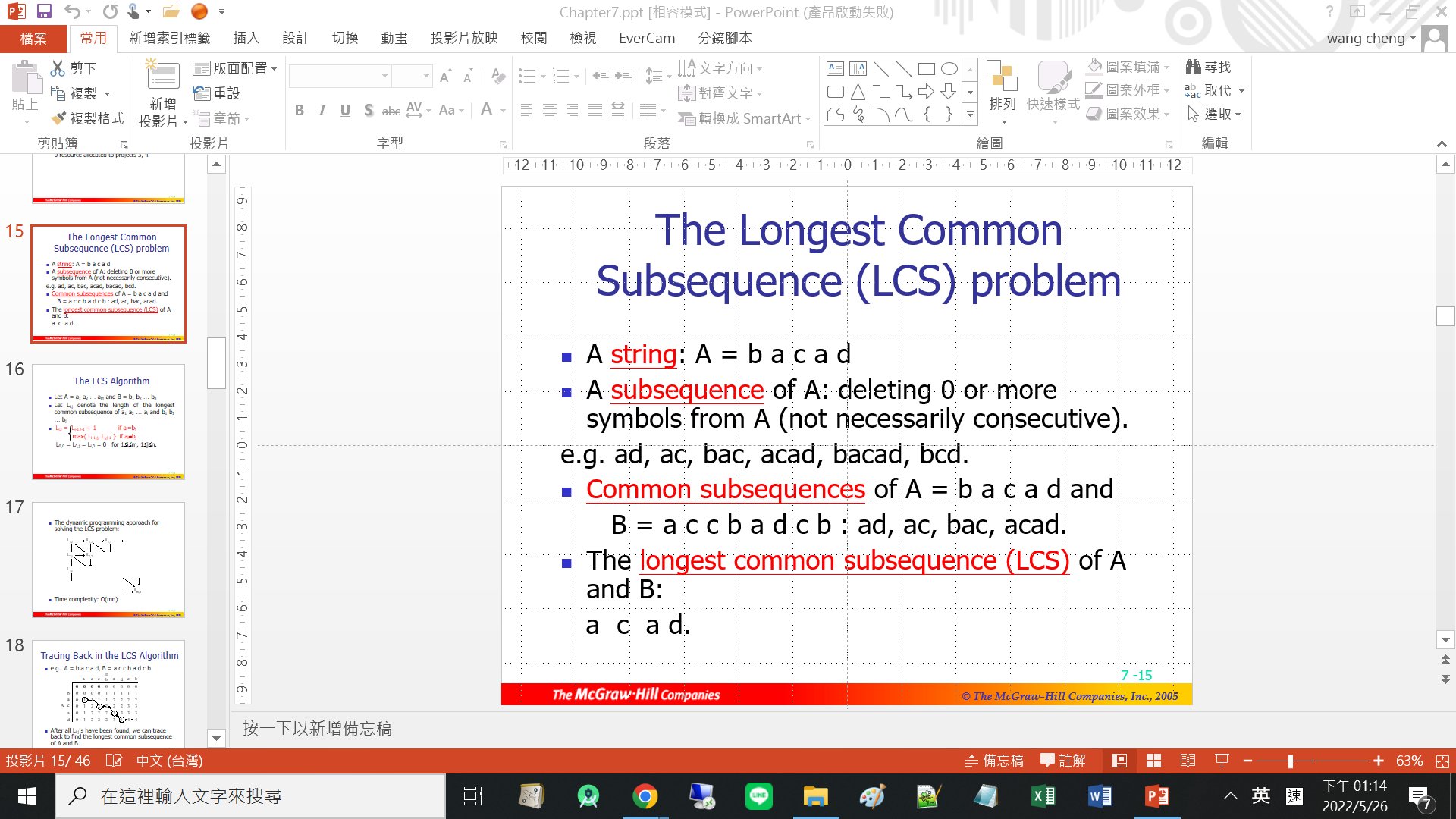Viewport: 1456px width, 819px height.
Task: Toggle Comments (註解) pane in status bar
Action: click(x=1063, y=761)
